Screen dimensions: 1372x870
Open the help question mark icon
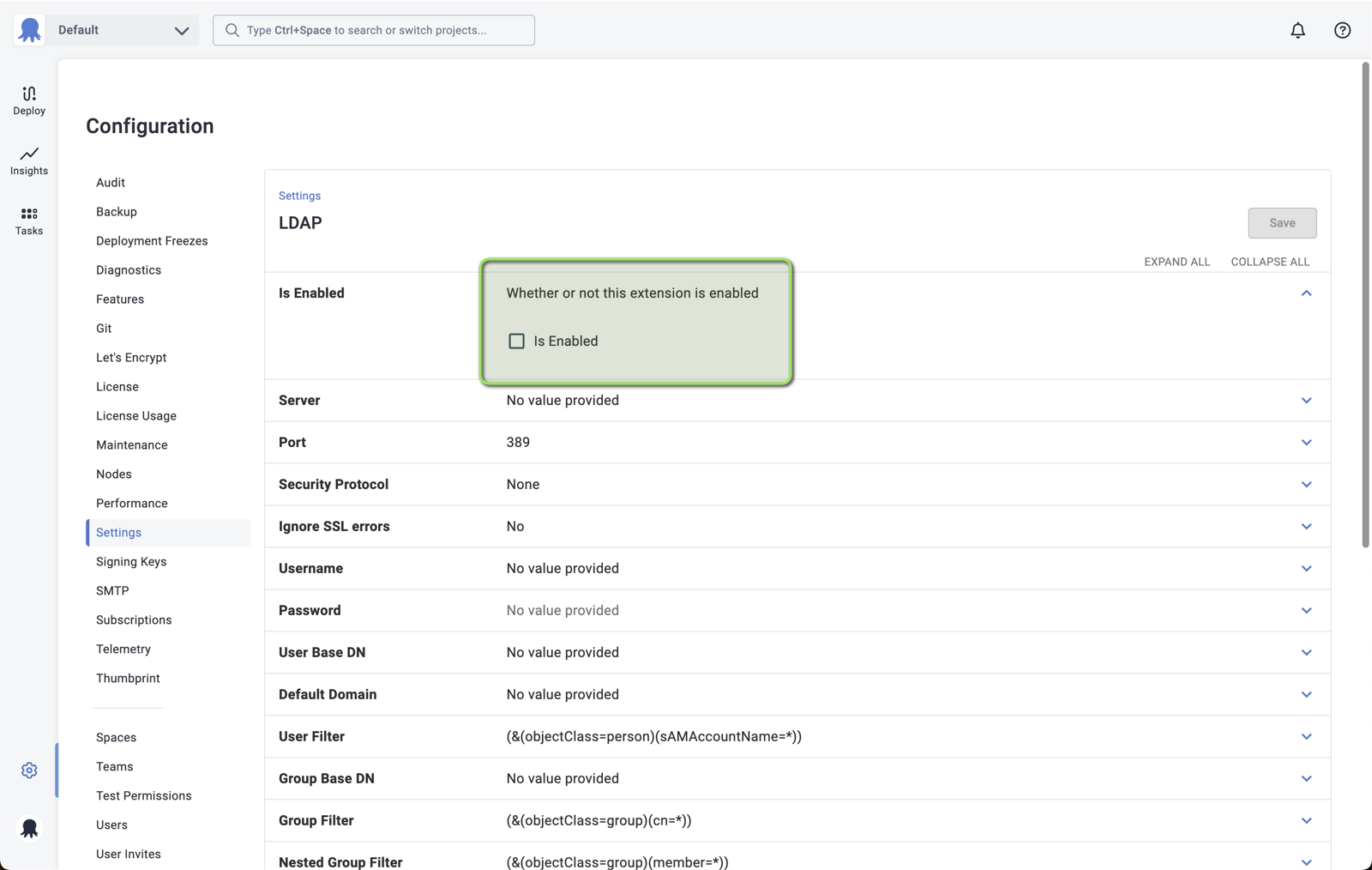[1342, 30]
